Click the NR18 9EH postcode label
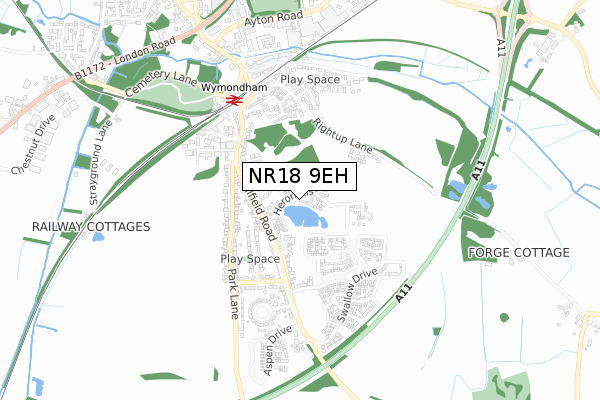Image resolution: width=600 pixels, height=400 pixels. (x=299, y=176)
